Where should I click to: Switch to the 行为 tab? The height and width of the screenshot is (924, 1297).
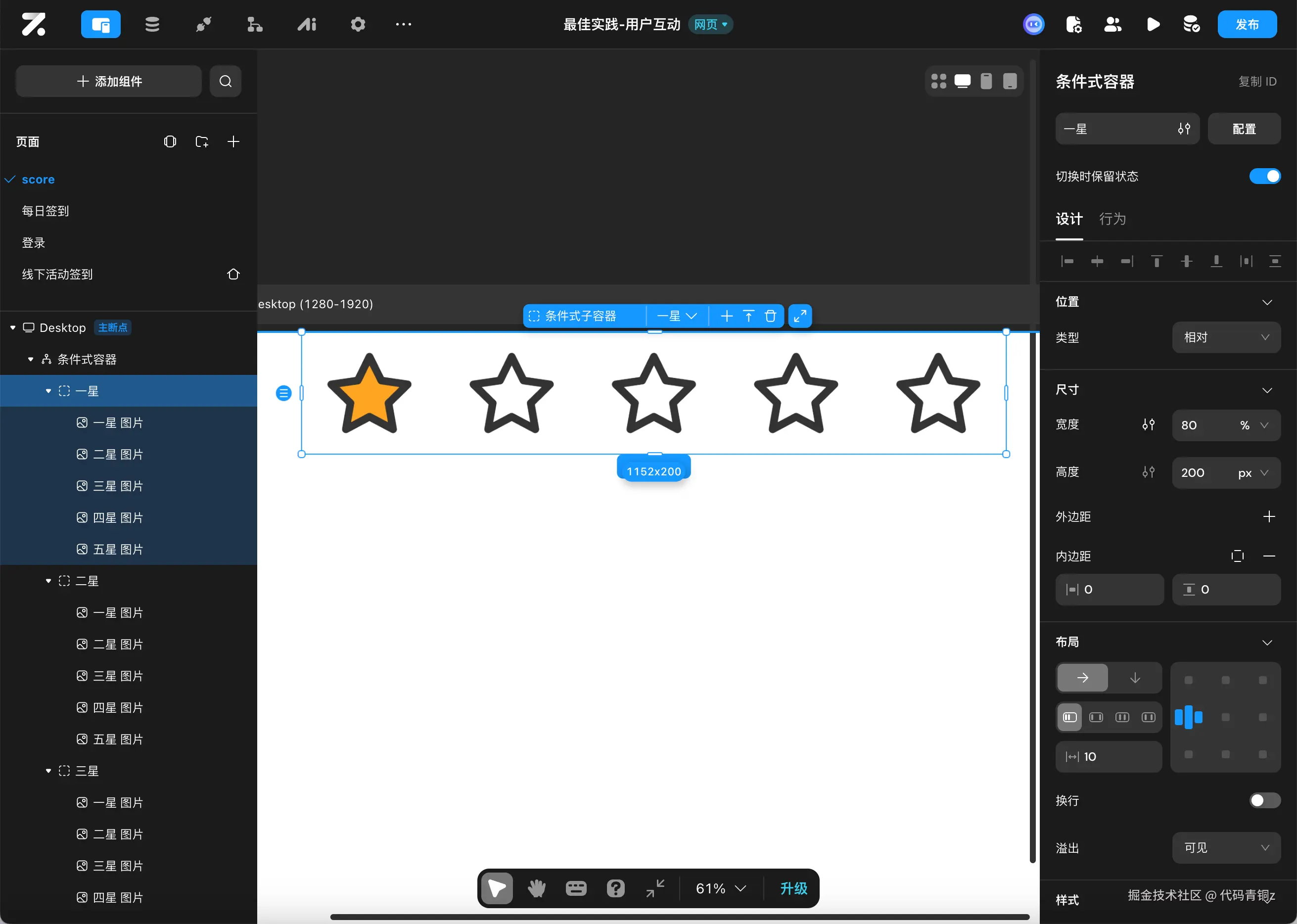click(1112, 219)
